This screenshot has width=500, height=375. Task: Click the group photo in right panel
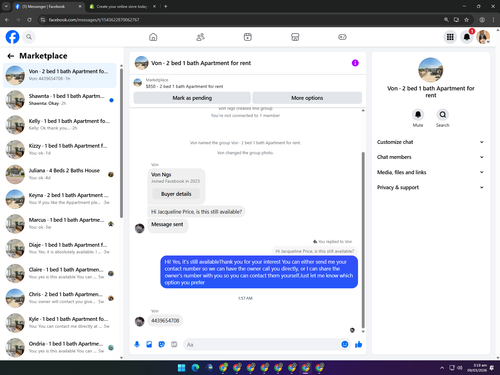(x=430, y=70)
